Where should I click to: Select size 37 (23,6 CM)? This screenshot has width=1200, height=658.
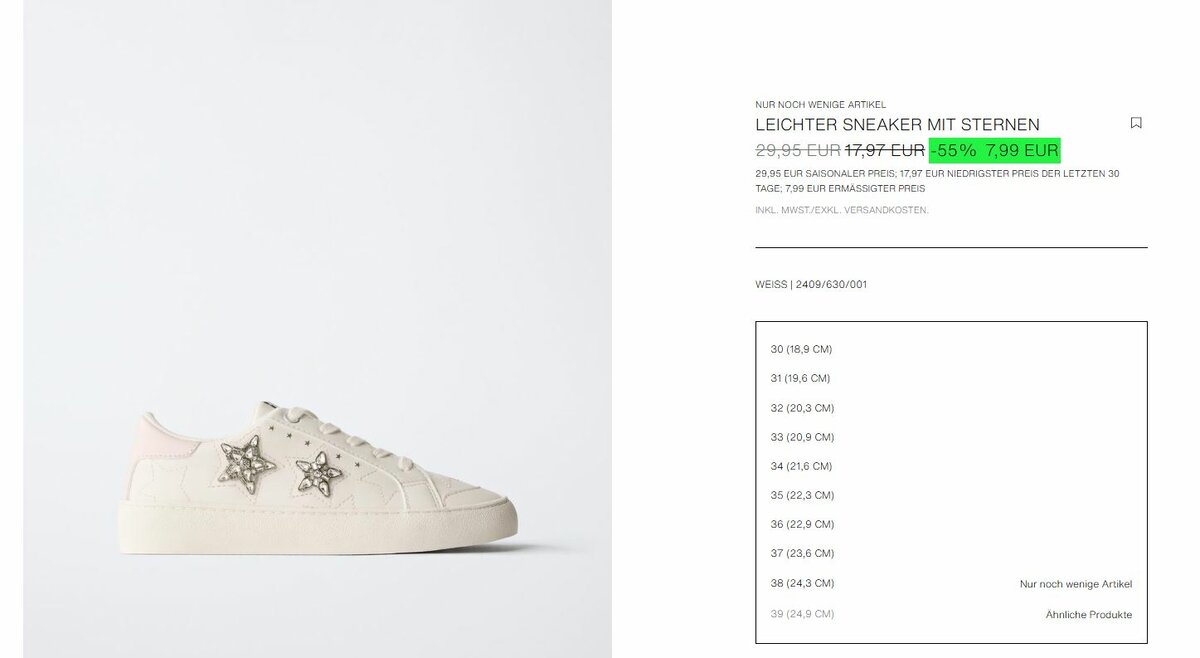(951, 553)
